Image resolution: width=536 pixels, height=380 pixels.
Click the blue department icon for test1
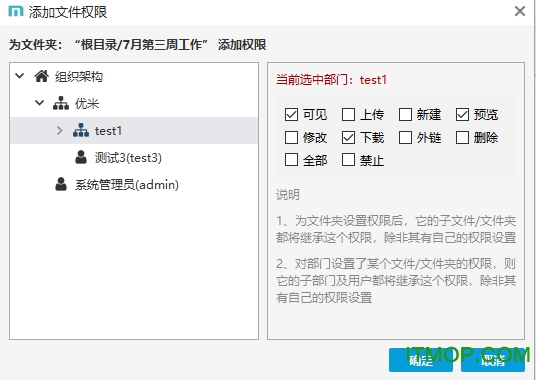point(81,131)
